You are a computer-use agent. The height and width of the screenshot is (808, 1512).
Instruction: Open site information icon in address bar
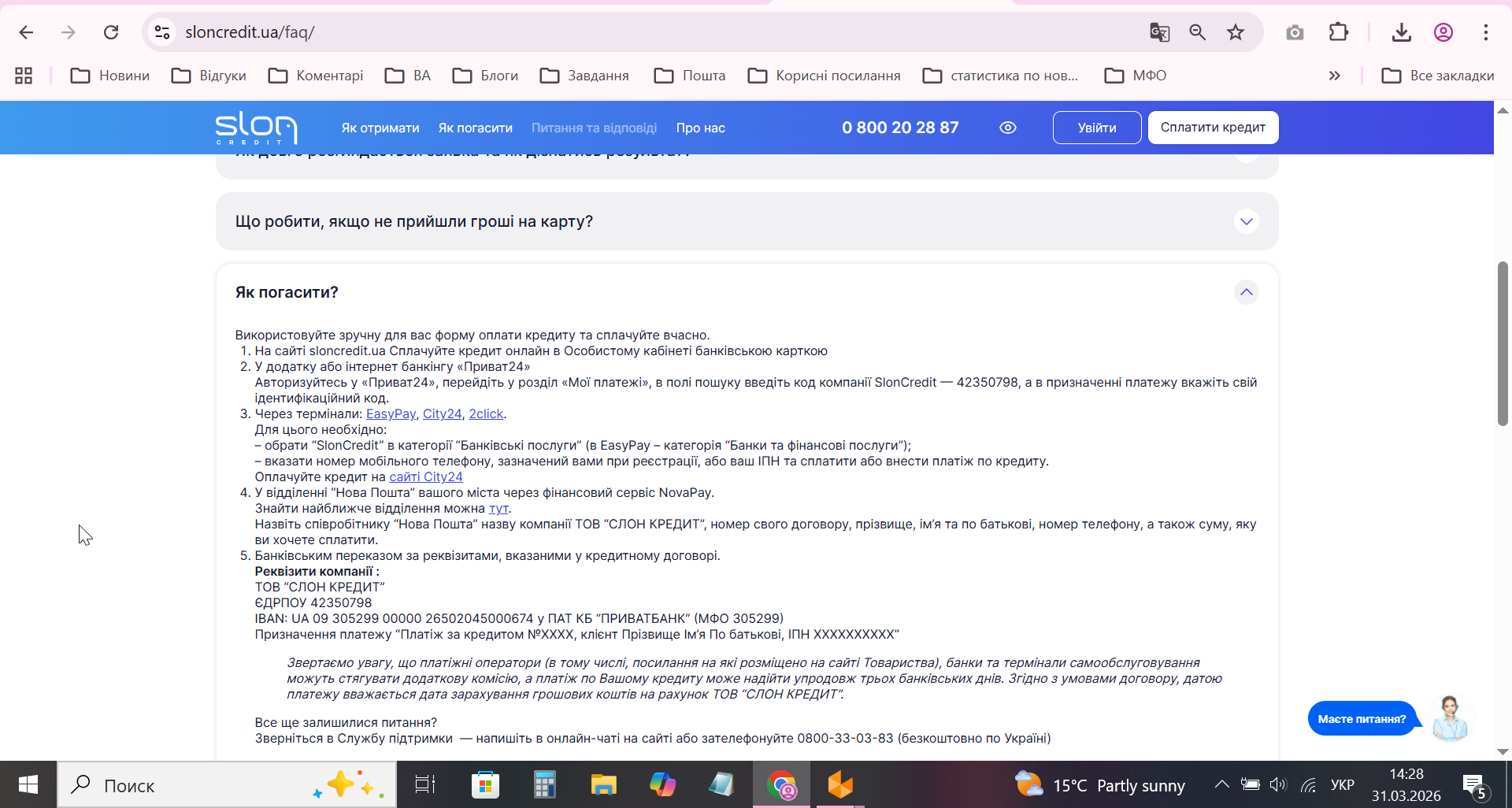coord(162,32)
